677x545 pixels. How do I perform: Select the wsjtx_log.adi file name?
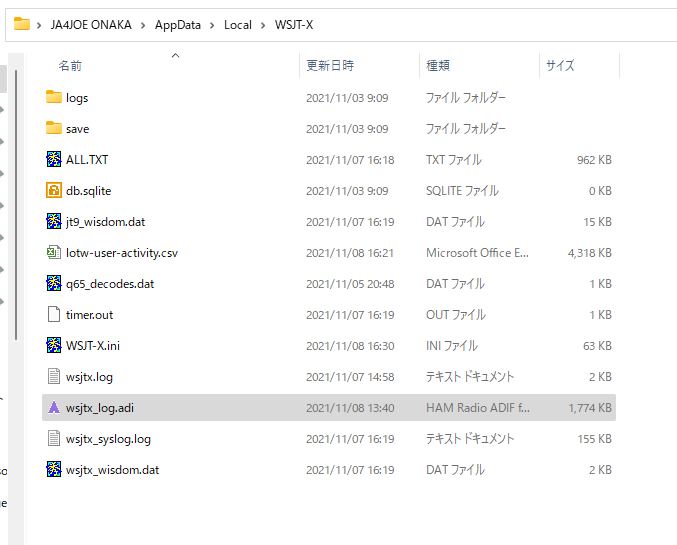coord(100,408)
